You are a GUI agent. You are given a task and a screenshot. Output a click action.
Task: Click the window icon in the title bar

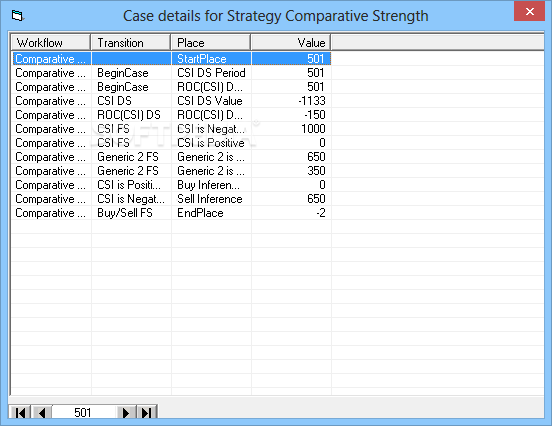17,16
